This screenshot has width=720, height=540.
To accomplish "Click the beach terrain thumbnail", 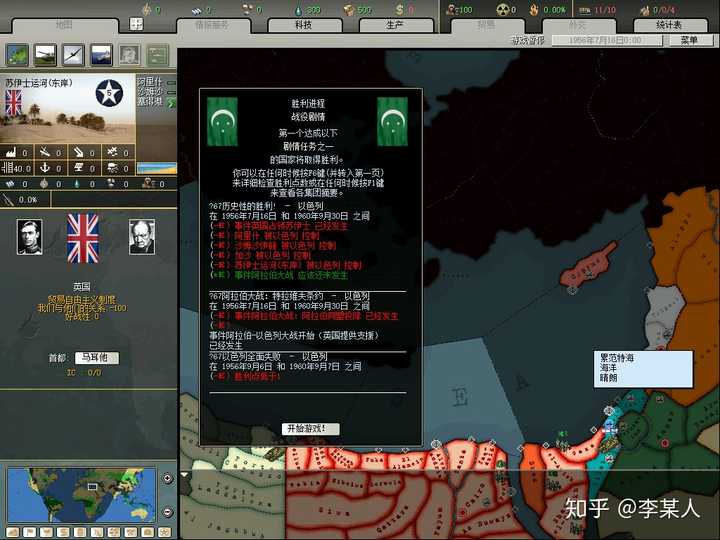I will click(x=157, y=169).
